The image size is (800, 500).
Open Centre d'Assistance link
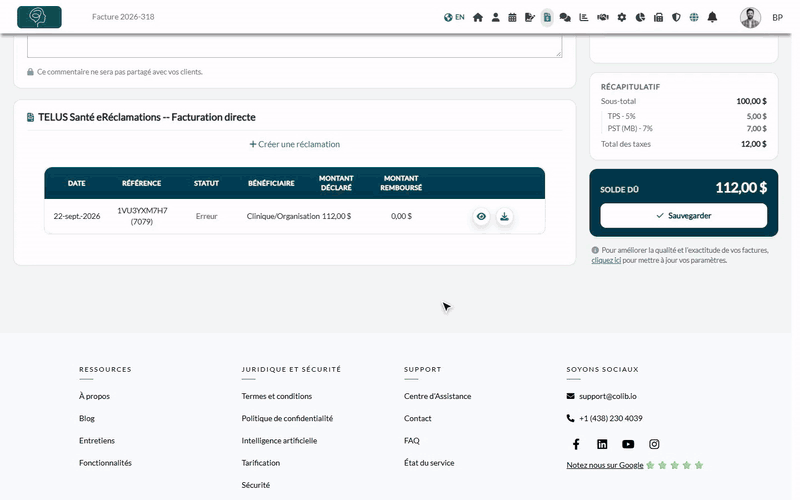coord(437,396)
